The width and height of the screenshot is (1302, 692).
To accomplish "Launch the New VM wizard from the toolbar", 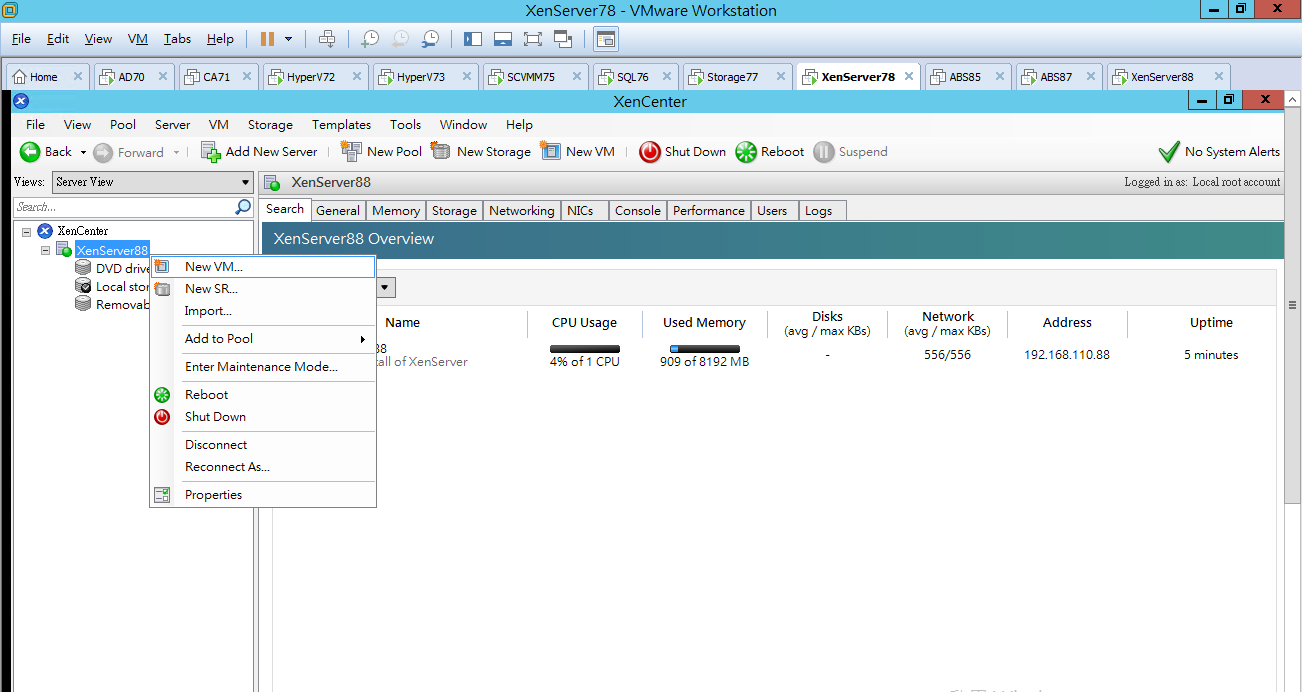I will tap(551, 151).
